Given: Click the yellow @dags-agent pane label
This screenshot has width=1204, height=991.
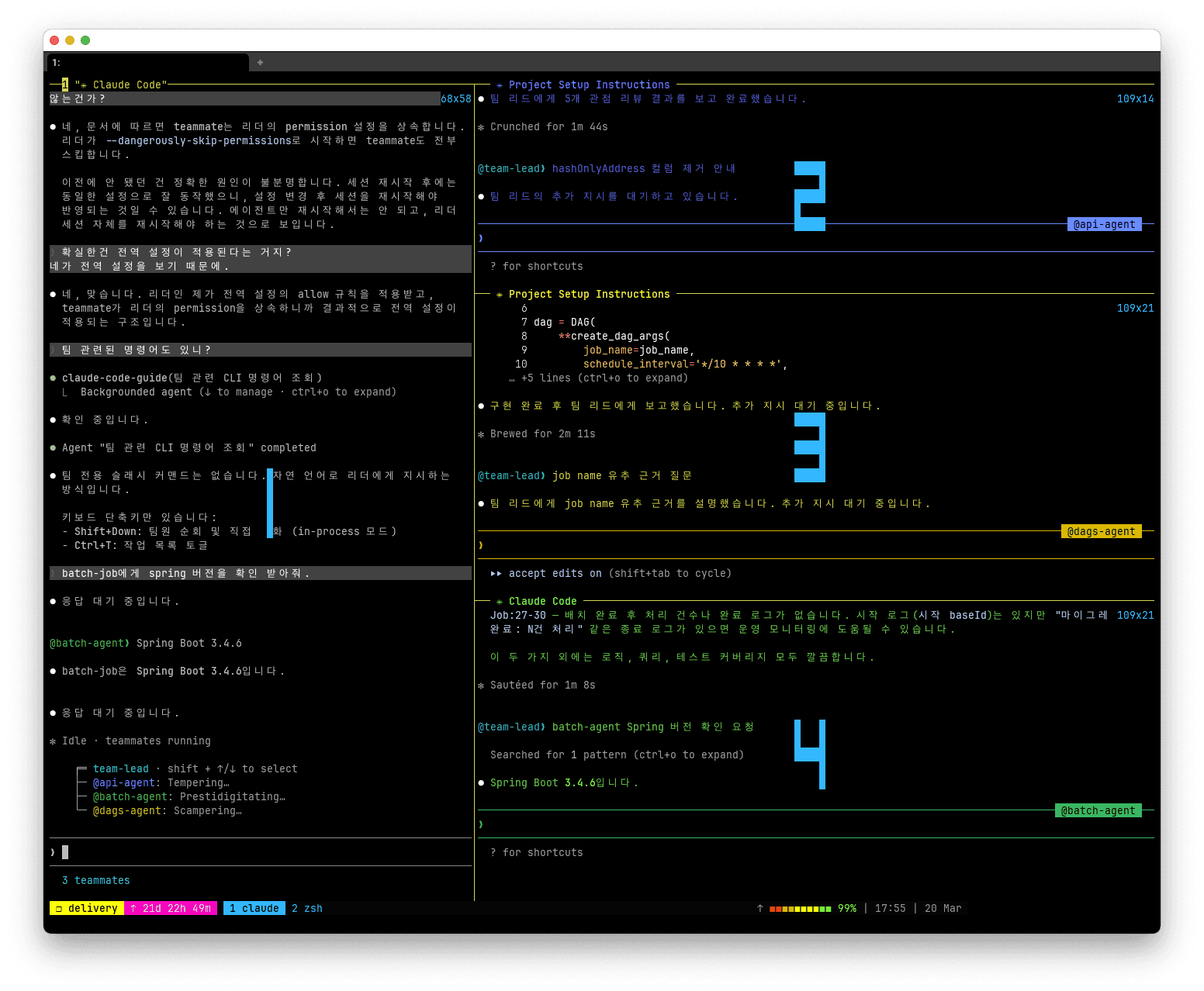Looking at the screenshot, I should pos(1101,532).
